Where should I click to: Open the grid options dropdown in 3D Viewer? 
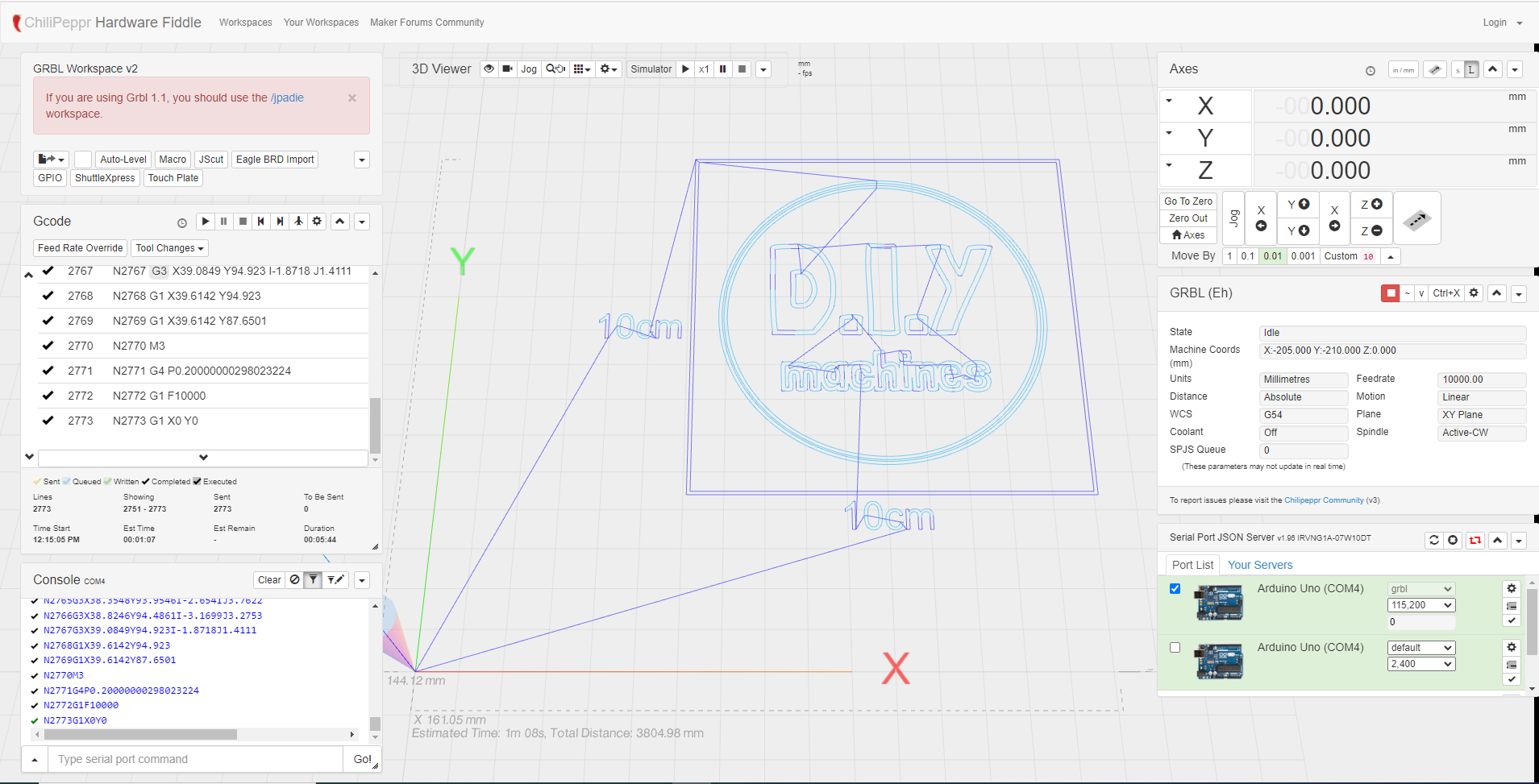[582, 69]
